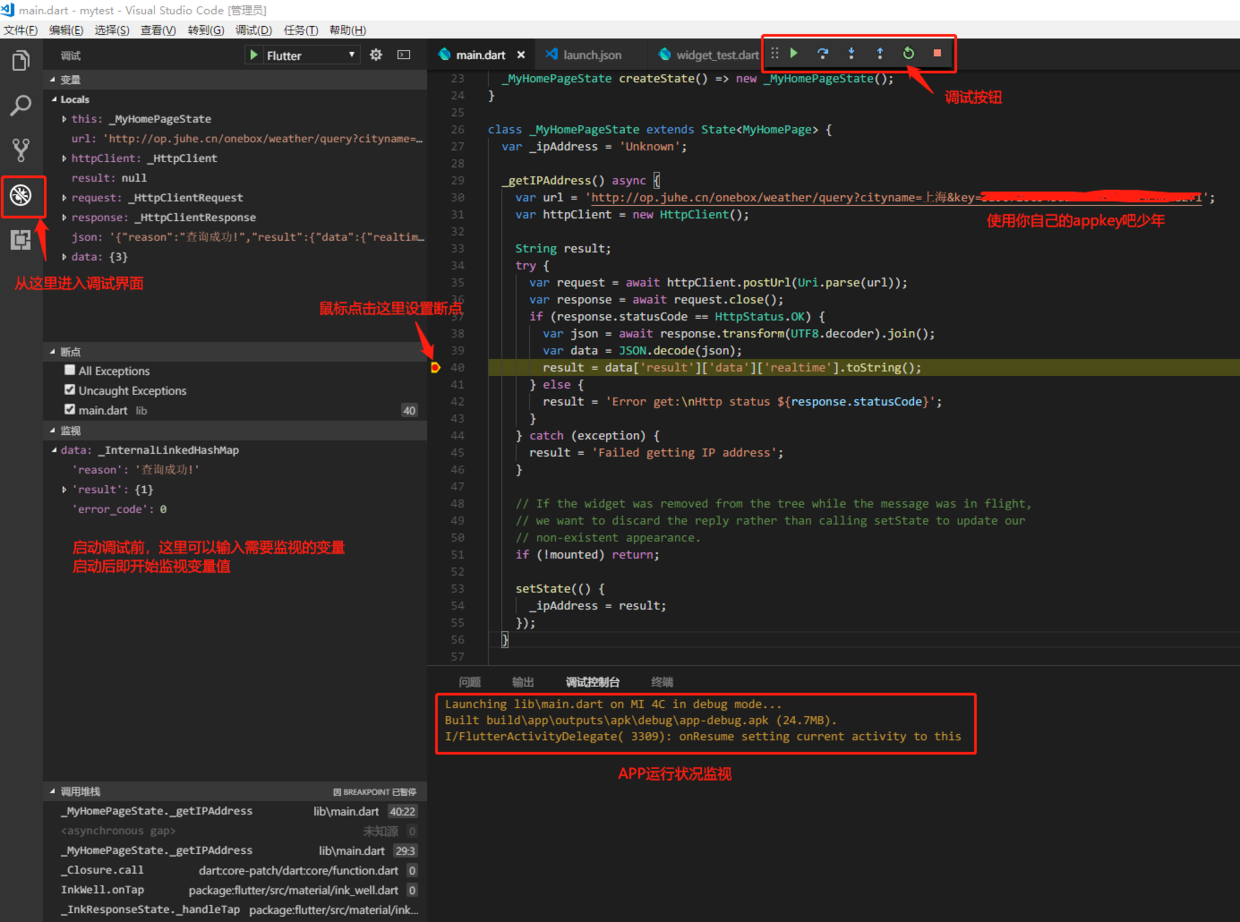This screenshot has height=922, width=1240.
Task: Expand the httpClient variable
Action: [x=65, y=158]
